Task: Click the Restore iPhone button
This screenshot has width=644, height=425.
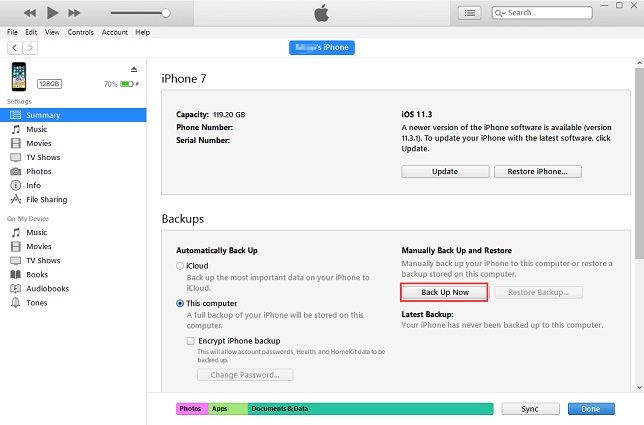Action: (538, 172)
